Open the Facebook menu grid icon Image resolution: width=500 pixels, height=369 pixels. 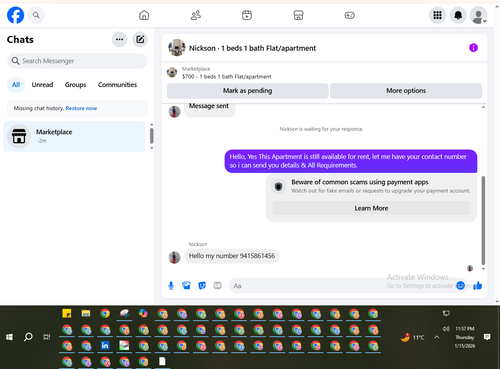click(x=437, y=15)
